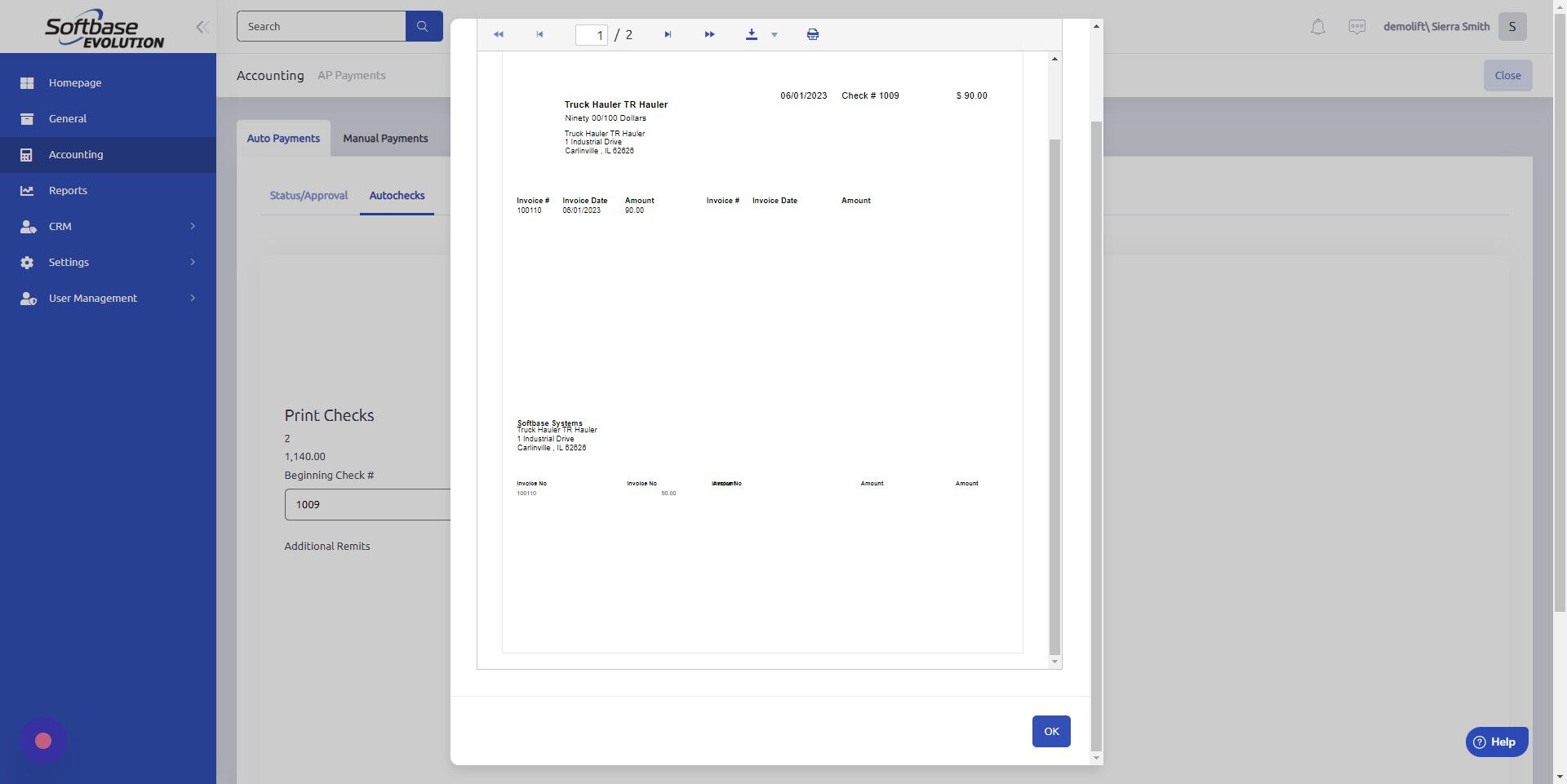Viewport: 1567px width, 784px height.
Task: Collapse the navigation sidebar
Action: pos(202,26)
